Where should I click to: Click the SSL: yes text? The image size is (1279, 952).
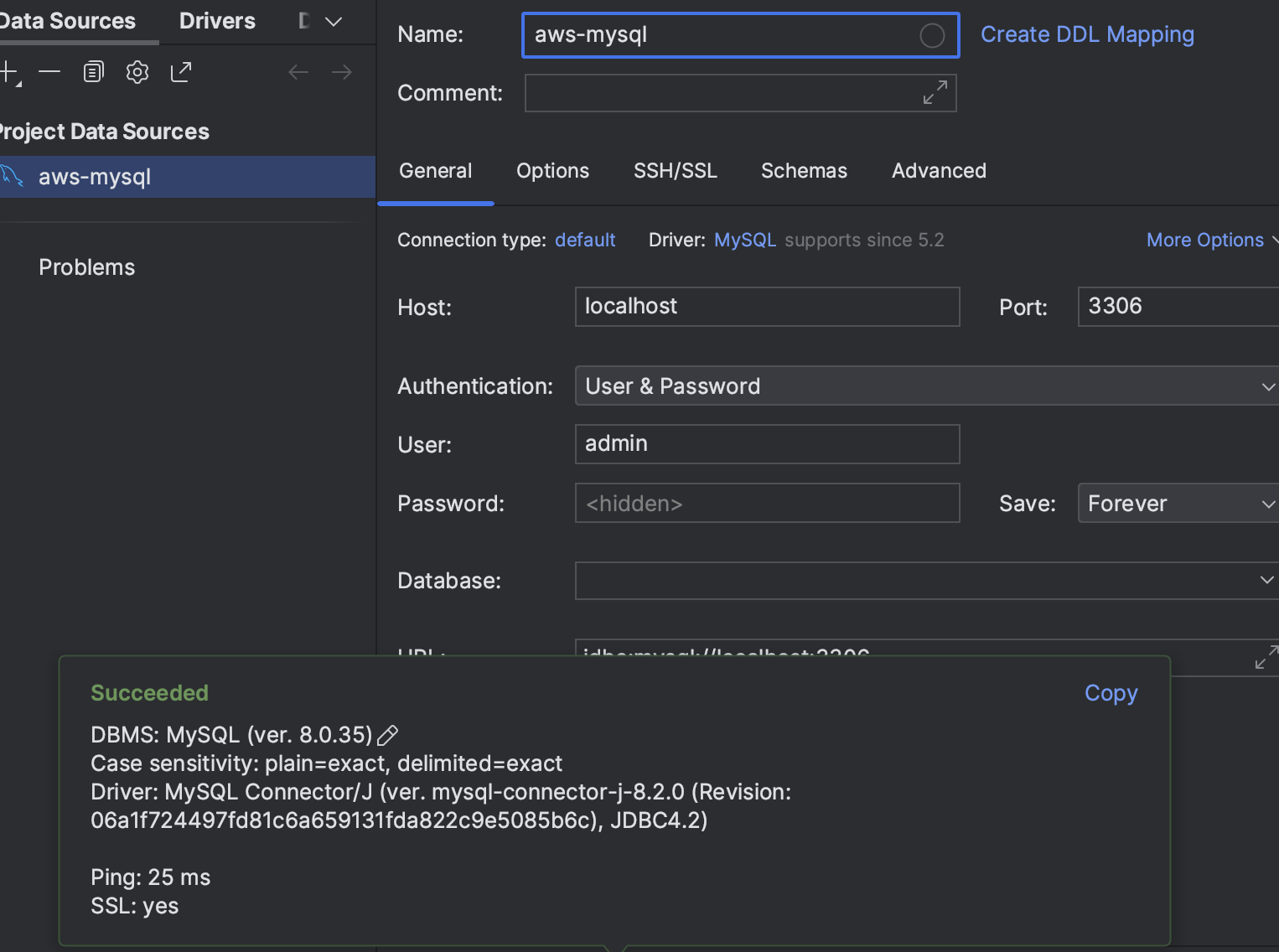coord(135,906)
